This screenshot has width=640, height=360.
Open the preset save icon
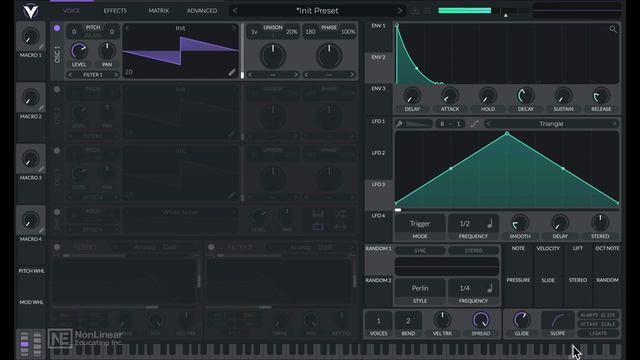[x=415, y=11]
